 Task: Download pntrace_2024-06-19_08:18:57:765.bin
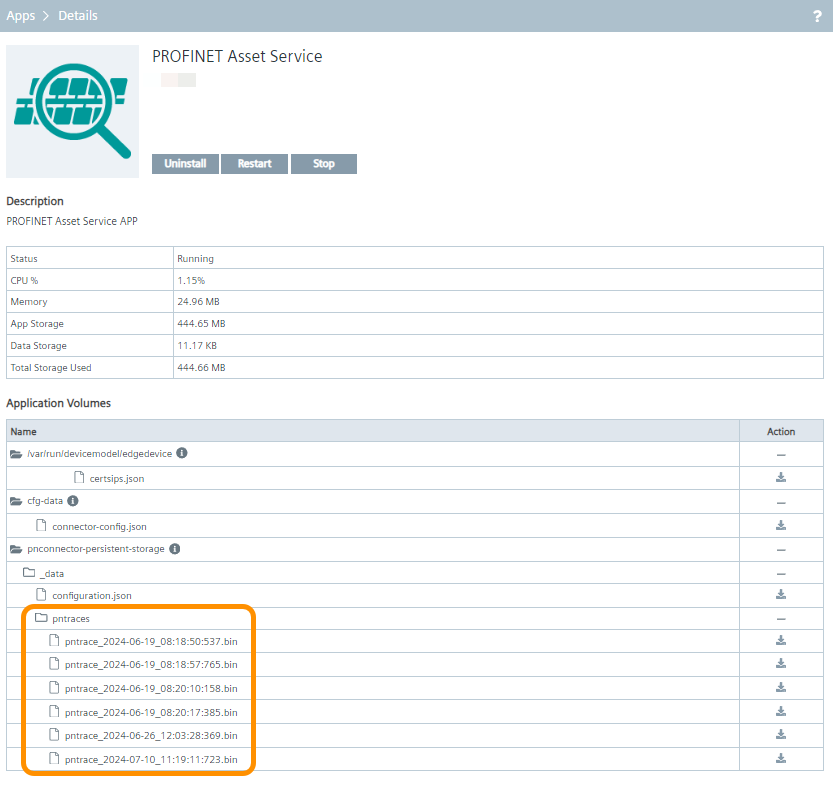tap(780, 664)
